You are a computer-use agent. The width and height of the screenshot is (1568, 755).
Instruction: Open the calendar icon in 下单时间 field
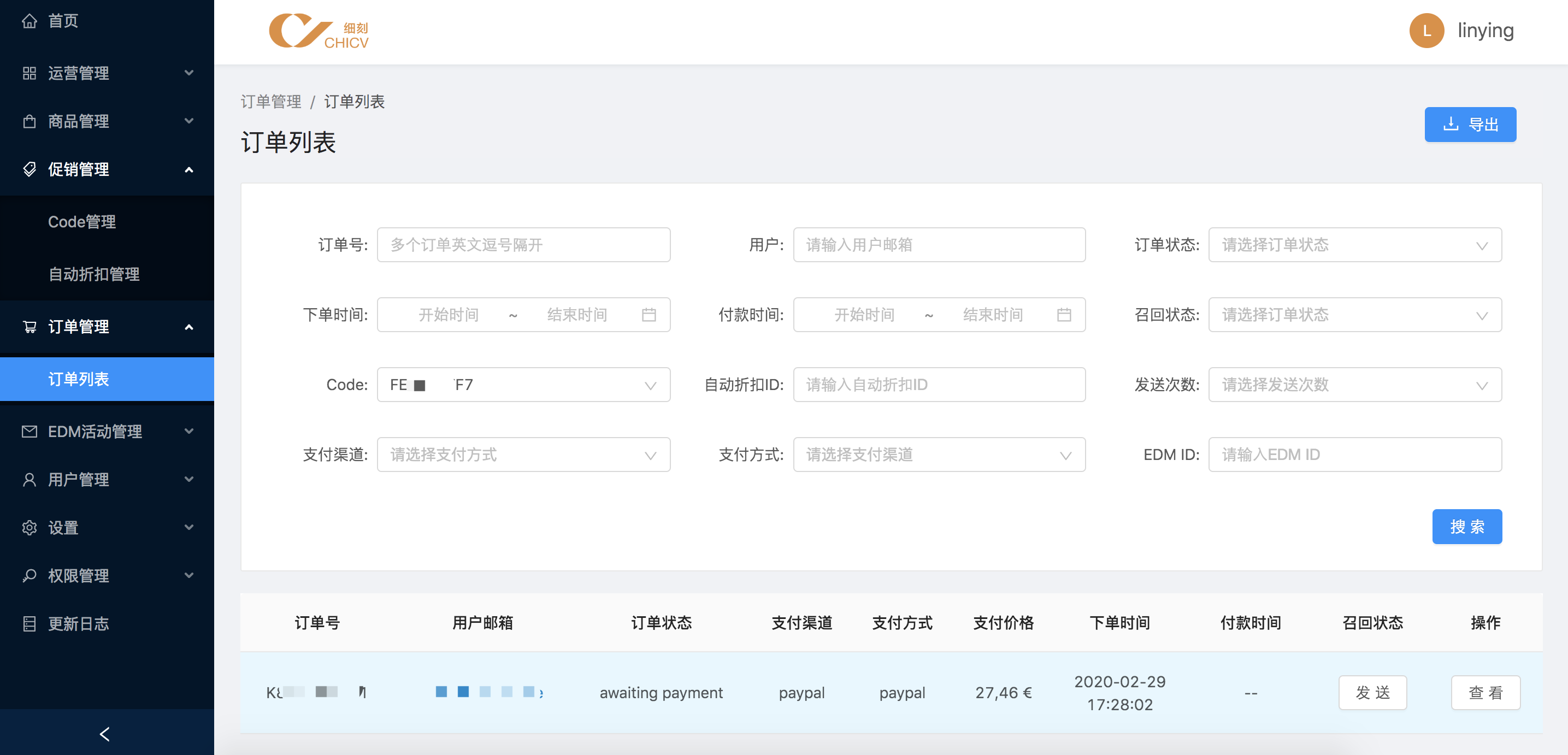(649, 315)
